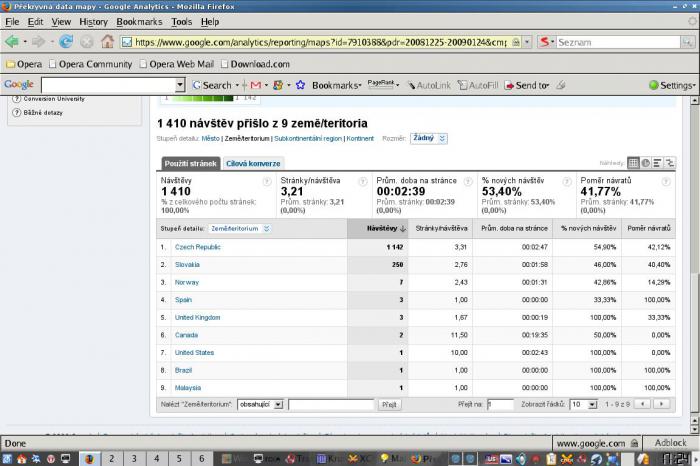Screen dimensions: 700x466
Task: Switch to bar performance view icon
Action: pos(657,163)
